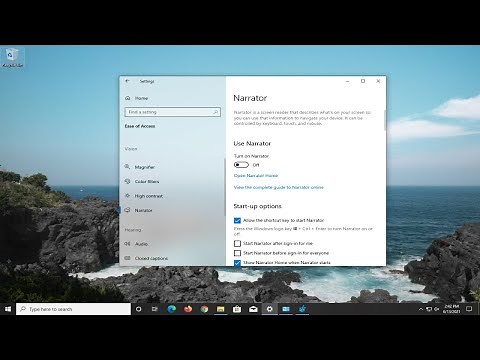Open the taskbar clock and date
480x360 pixels.
click(452, 309)
